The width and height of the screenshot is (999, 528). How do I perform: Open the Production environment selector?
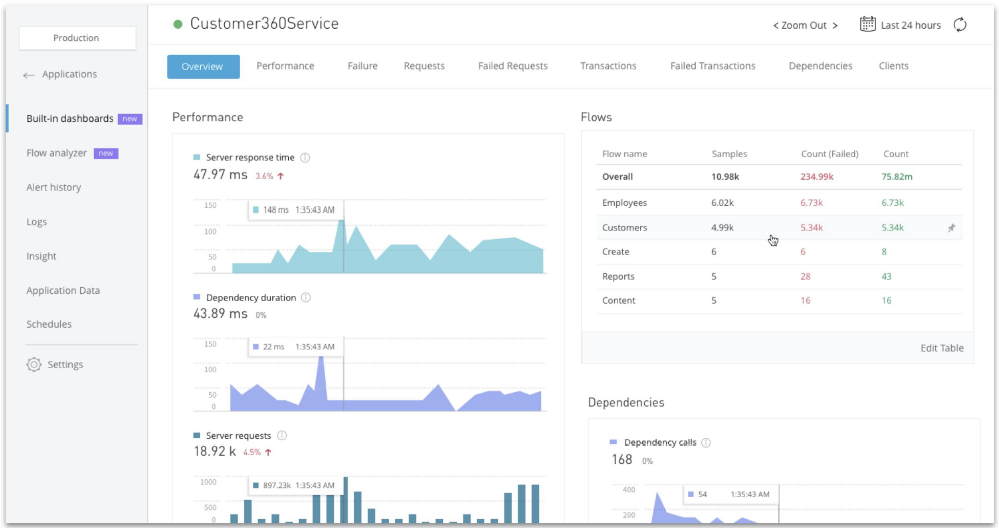tap(77, 38)
